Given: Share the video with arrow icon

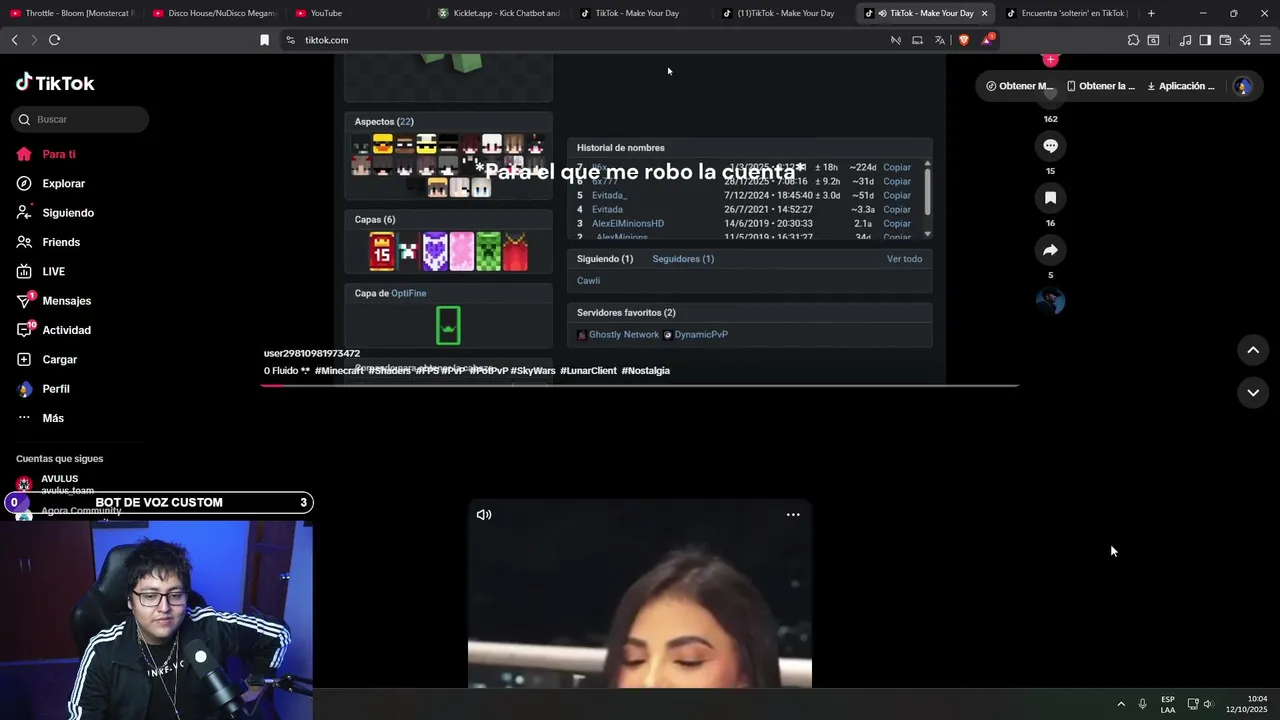Looking at the screenshot, I should 1050,250.
